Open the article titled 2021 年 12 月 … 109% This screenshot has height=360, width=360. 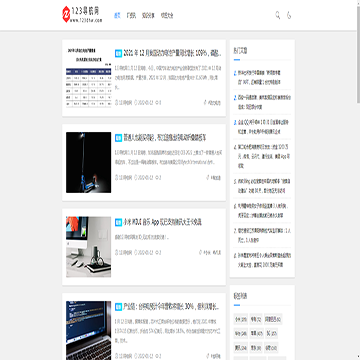tap(172, 53)
